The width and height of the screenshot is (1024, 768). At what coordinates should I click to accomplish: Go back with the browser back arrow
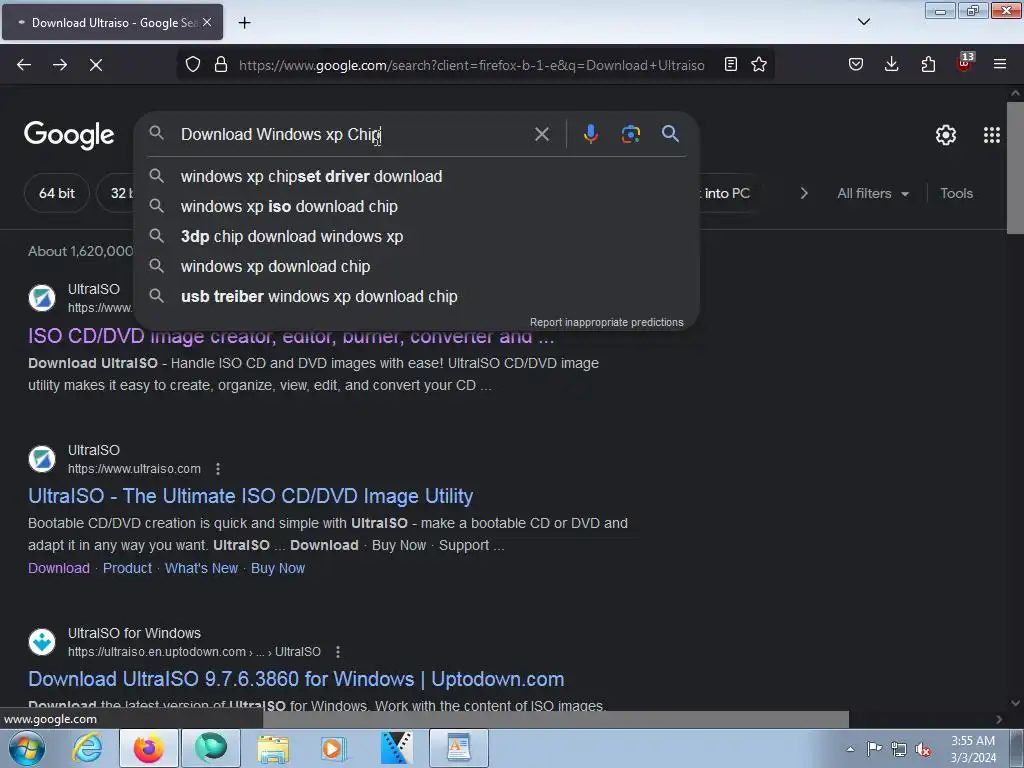pos(24,65)
